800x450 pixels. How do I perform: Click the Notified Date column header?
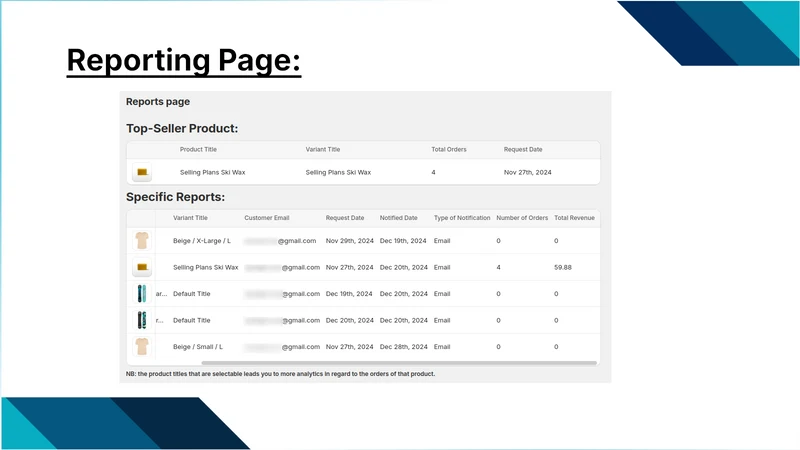[398, 218]
